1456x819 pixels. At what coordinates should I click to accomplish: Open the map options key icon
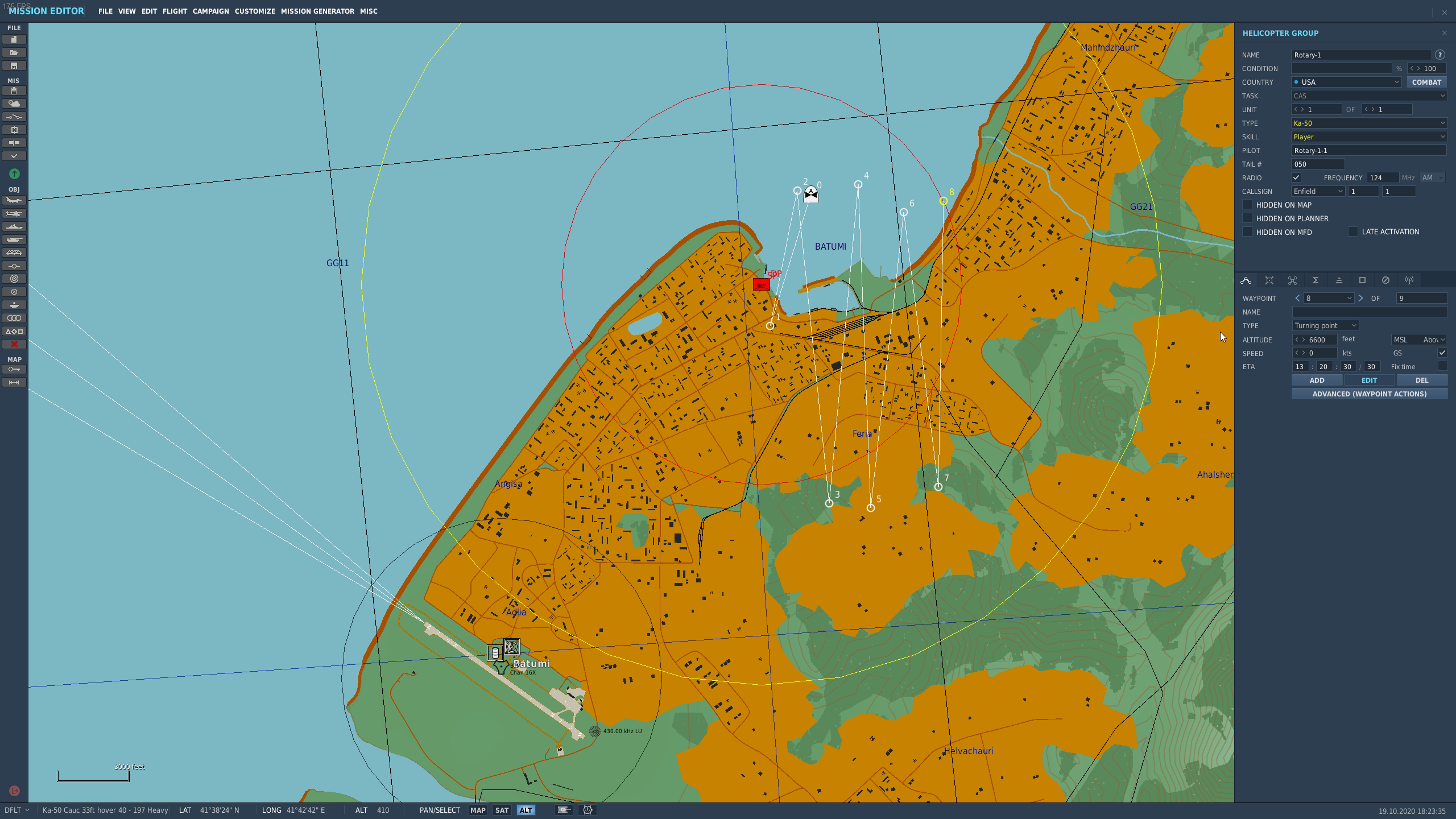click(x=14, y=370)
